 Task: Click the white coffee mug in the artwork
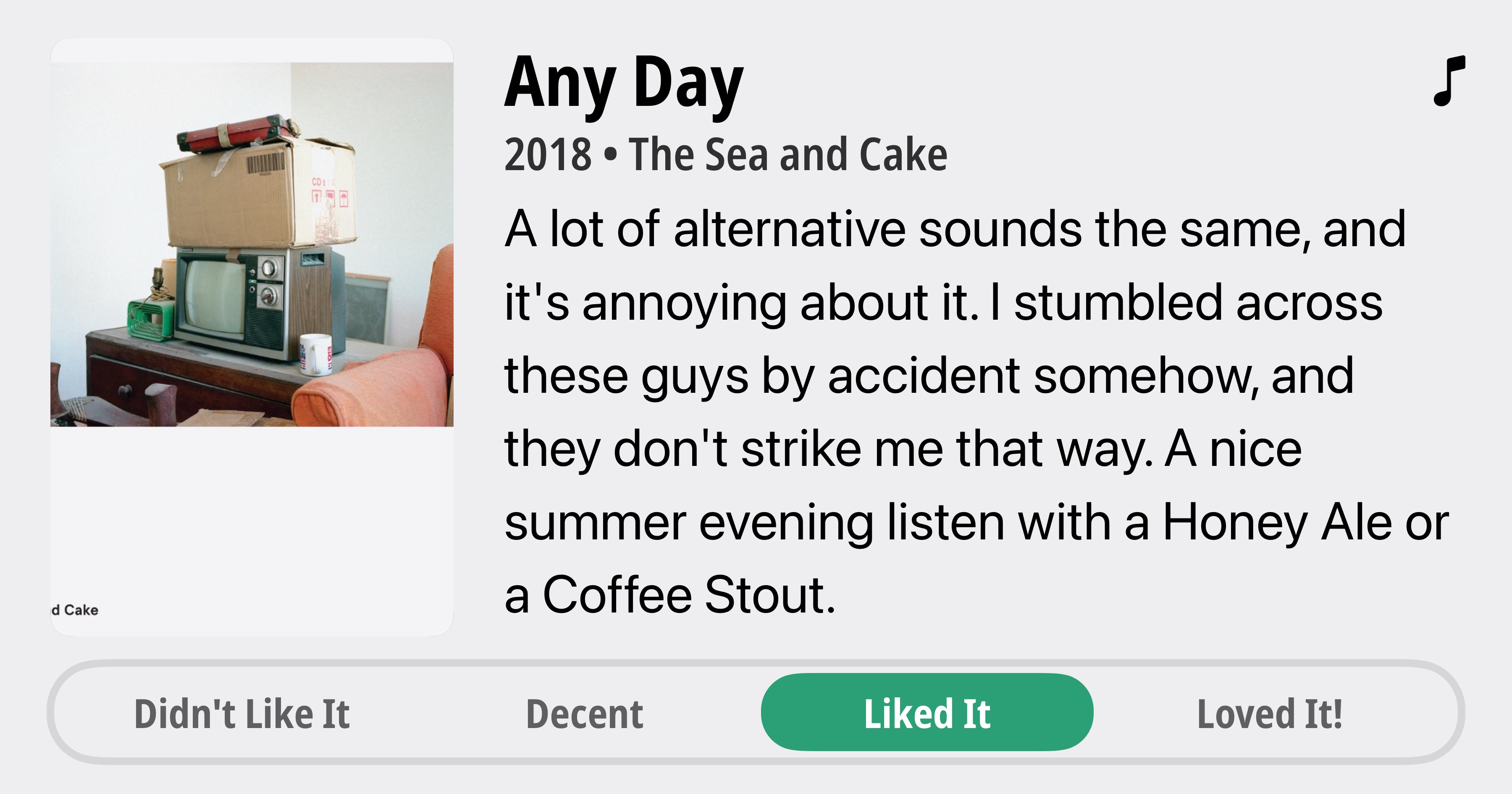pos(315,354)
